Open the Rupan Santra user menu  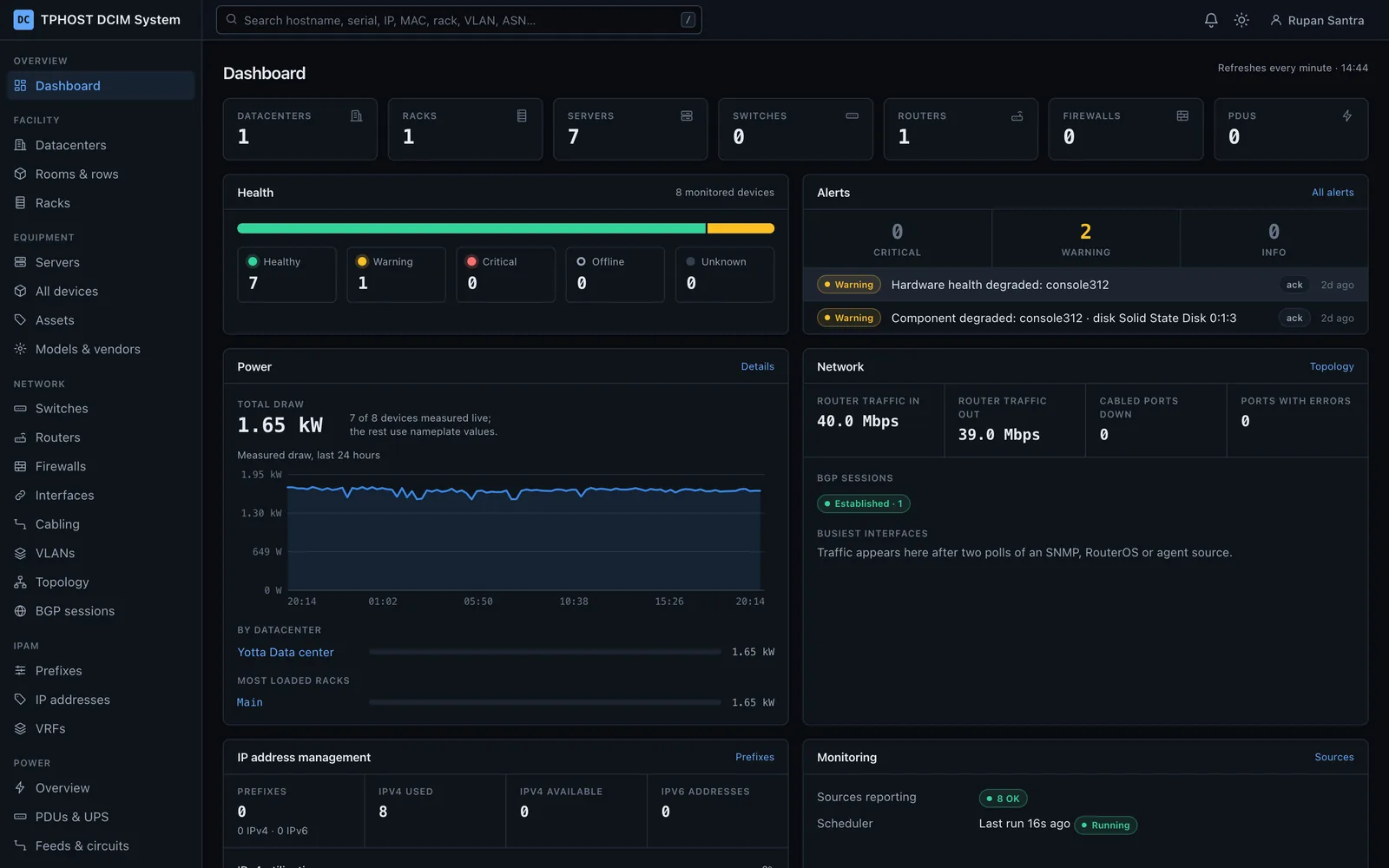pyautogui.click(x=1317, y=20)
